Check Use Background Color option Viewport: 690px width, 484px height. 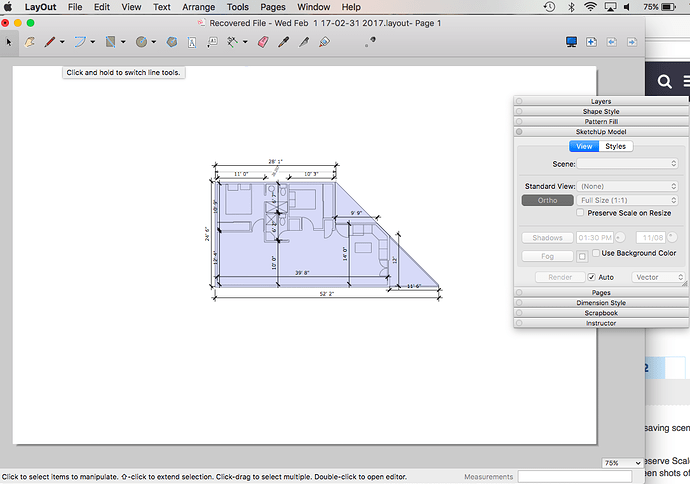pyautogui.click(x=597, y=254)
